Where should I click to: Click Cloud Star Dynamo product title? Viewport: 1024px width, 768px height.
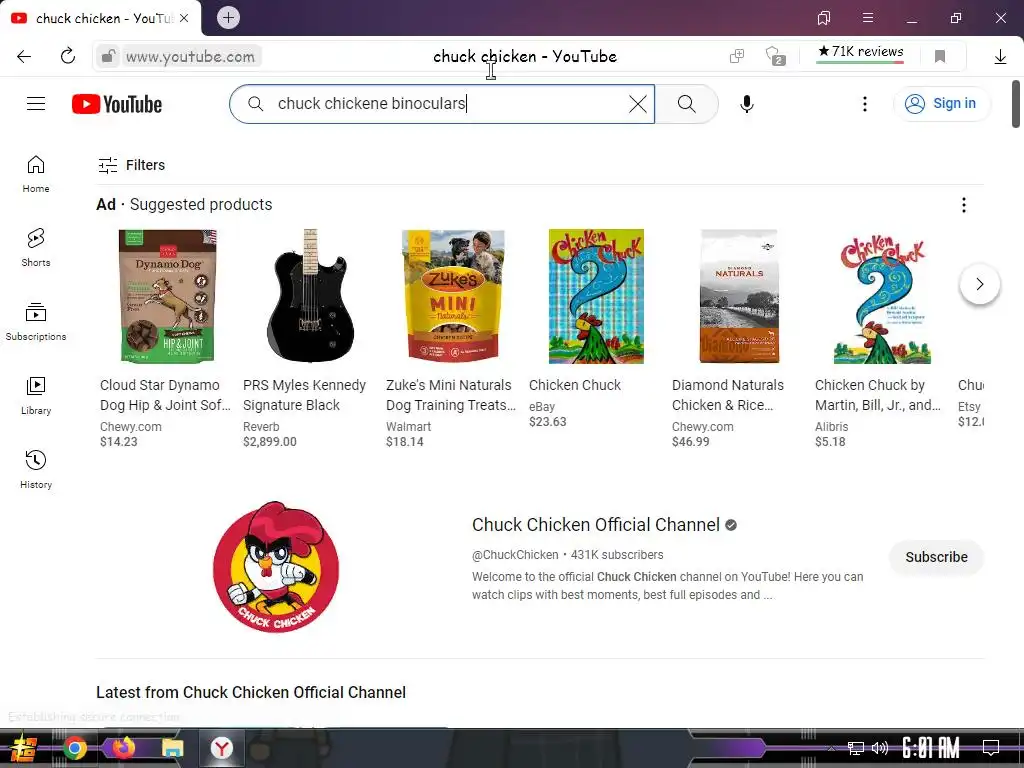pos(165,395)
